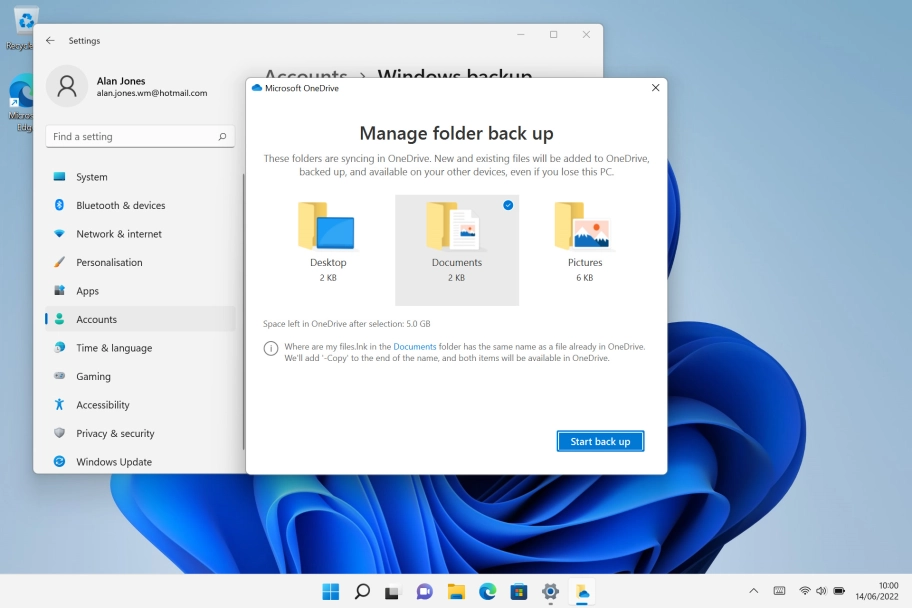
Task: Open the Start menu
Action: click(x=331, y=591)
